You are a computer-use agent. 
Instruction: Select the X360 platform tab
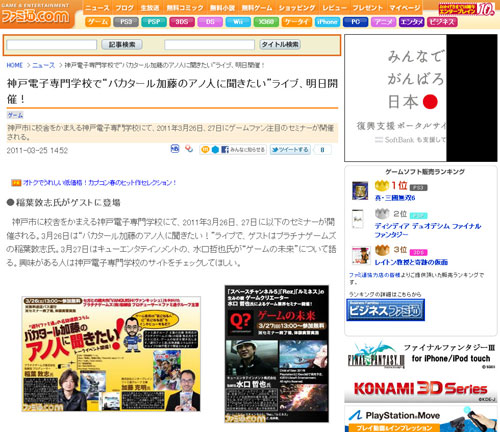[266, 22]
